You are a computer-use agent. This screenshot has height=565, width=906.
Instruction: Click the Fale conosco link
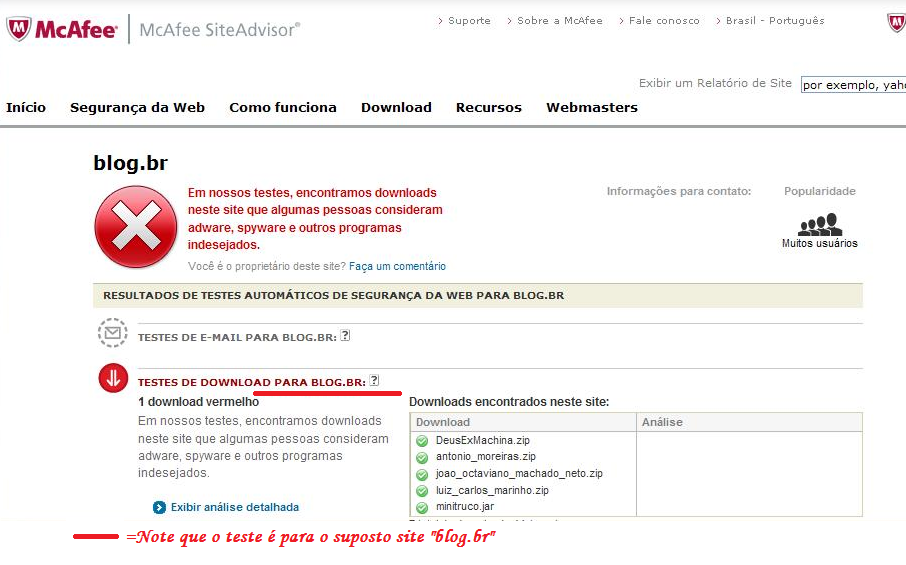[664, 21]
